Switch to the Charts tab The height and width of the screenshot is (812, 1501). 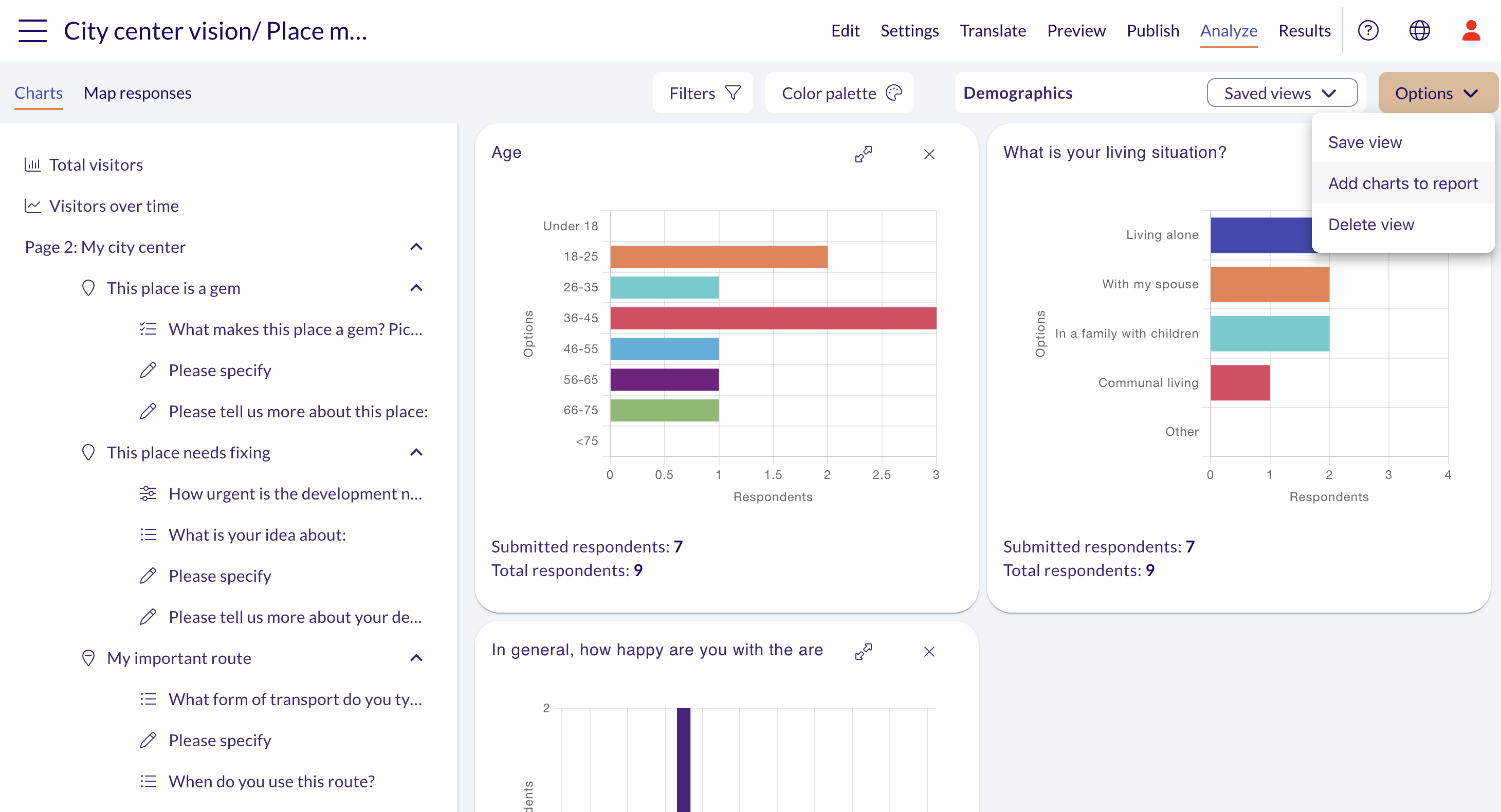point(39,93)
